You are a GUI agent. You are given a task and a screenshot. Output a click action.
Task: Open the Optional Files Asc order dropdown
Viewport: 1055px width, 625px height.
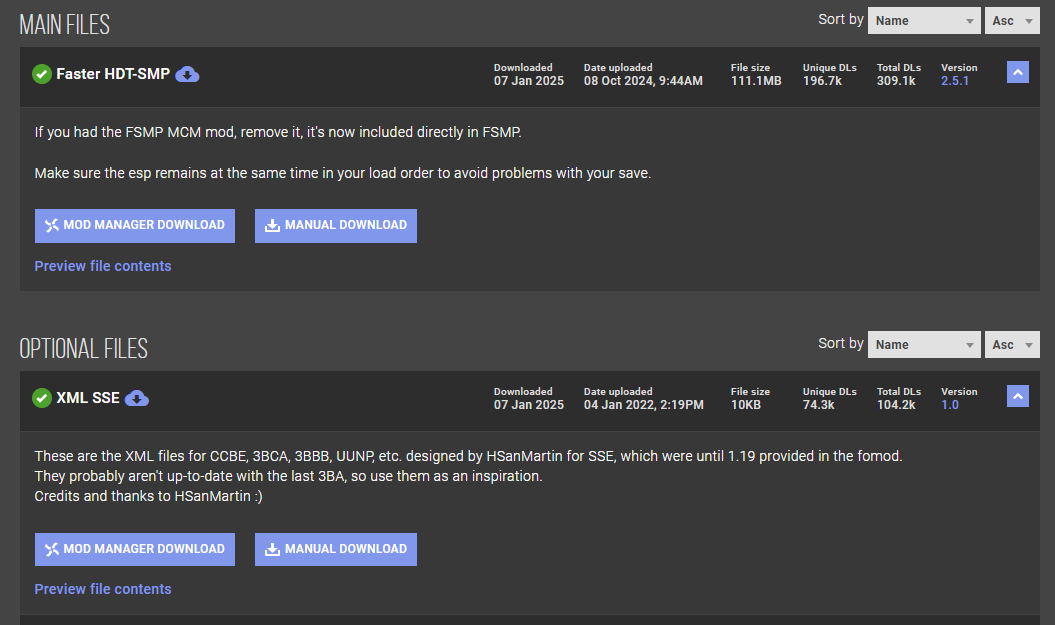(1012, 344)
